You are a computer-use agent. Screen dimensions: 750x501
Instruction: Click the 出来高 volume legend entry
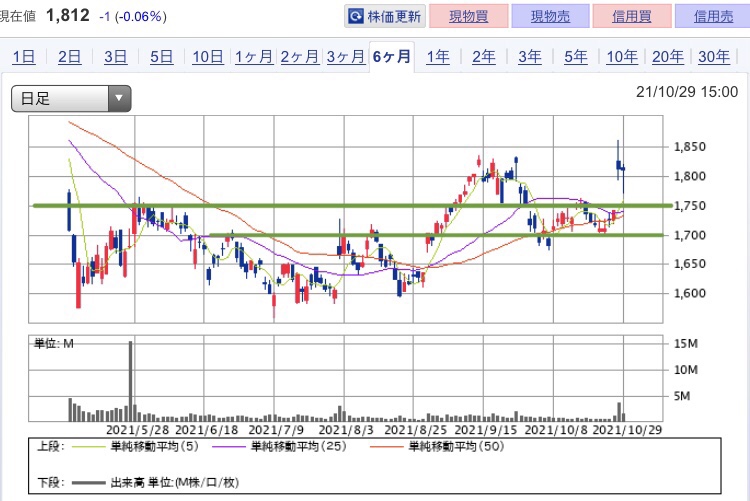tap(155, 482)
